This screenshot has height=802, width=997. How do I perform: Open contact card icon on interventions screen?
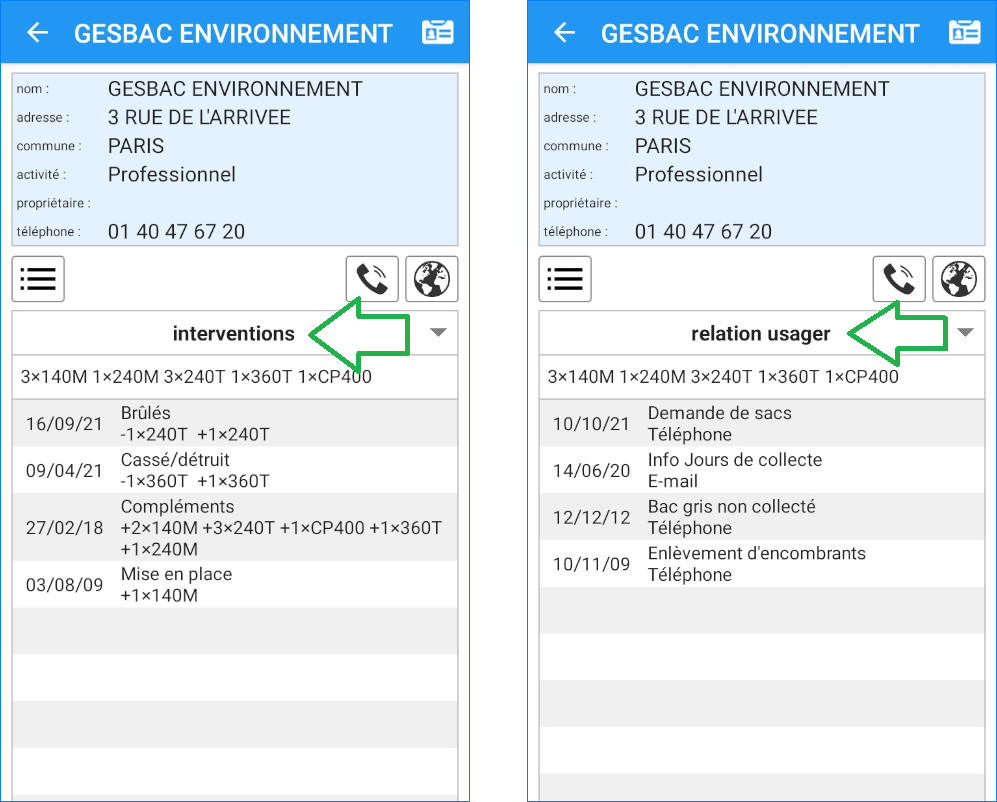[x=438, y=32]
